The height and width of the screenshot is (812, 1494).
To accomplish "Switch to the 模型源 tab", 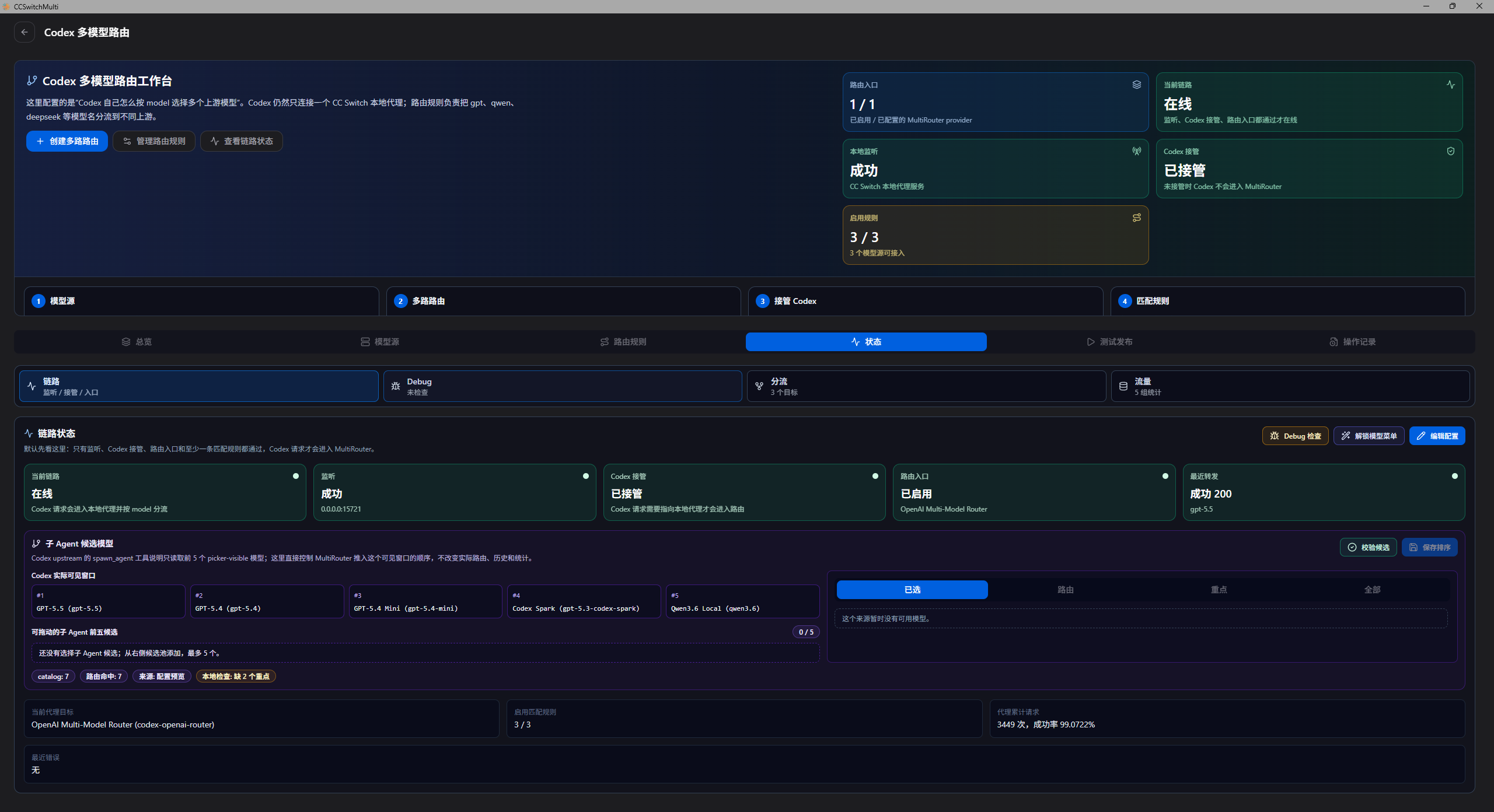I will [380, 342].
